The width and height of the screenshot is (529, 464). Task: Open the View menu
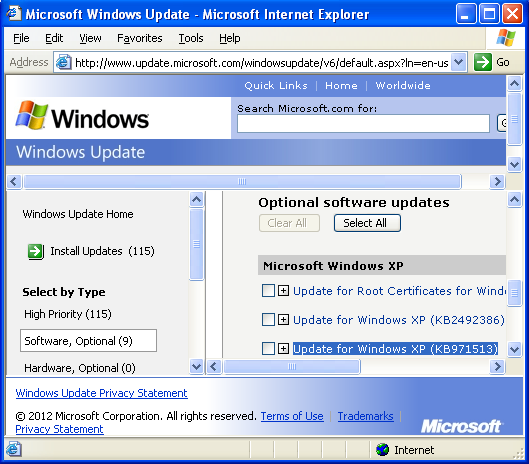pos(90,38)
